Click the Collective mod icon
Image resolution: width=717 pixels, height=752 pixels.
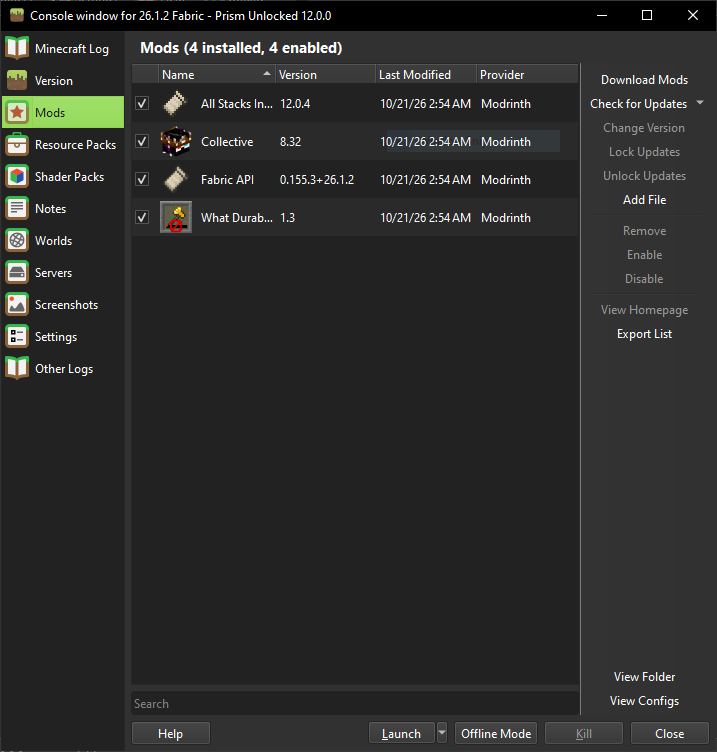(x=176, y=141)
